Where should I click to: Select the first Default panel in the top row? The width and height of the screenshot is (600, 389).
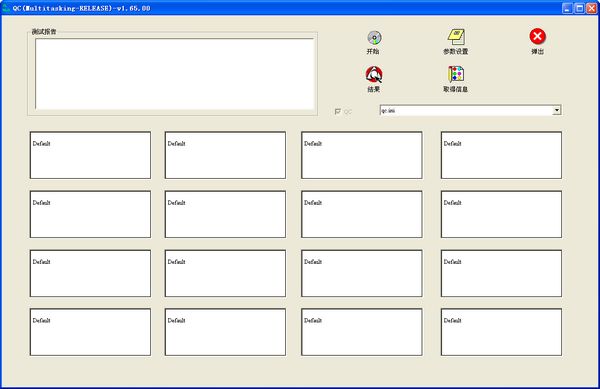pos(90,155)
